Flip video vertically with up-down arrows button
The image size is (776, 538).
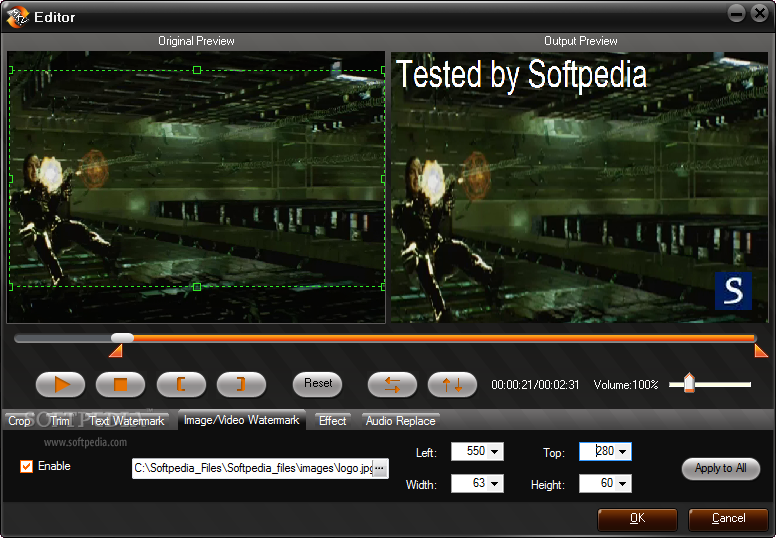pos(452,384)
